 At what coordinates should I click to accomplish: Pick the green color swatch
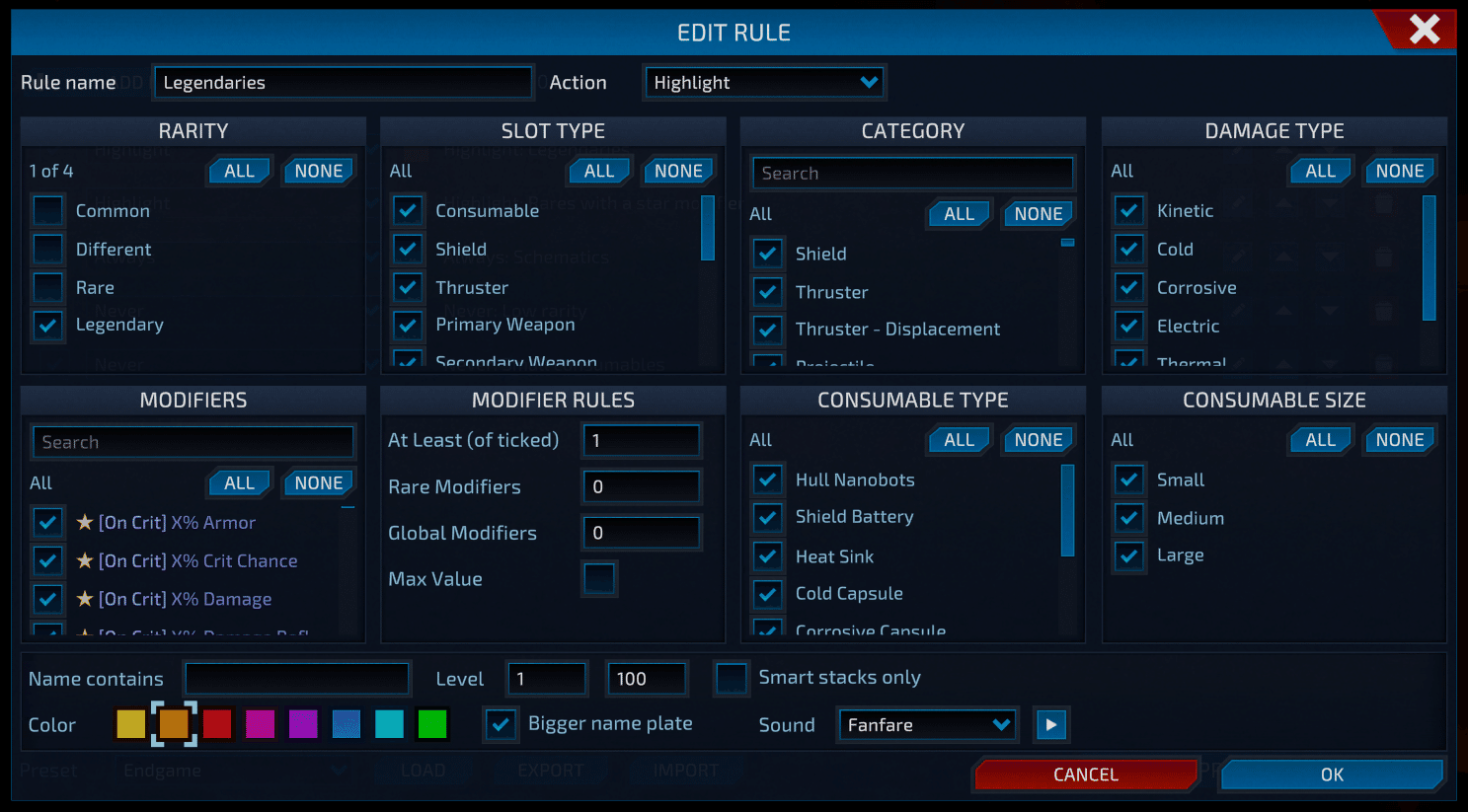432,724
